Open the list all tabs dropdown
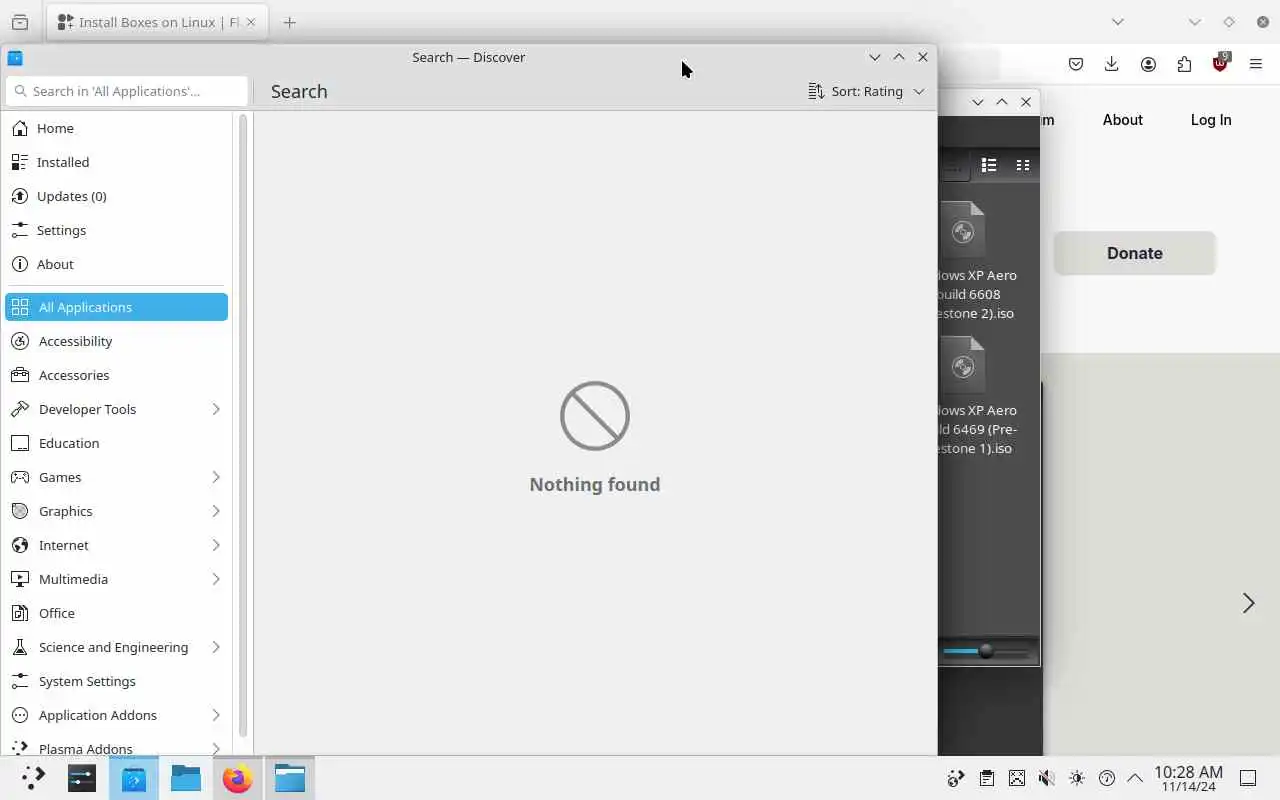The width and height of the screenshot is (1280, 800). pyautogui.click(x=1118, y=22)
